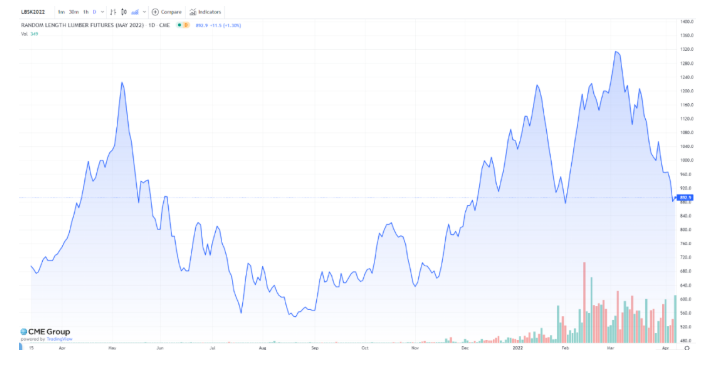
Task: Click the 2022 label on time axis
Action: [x=518, y=348]
